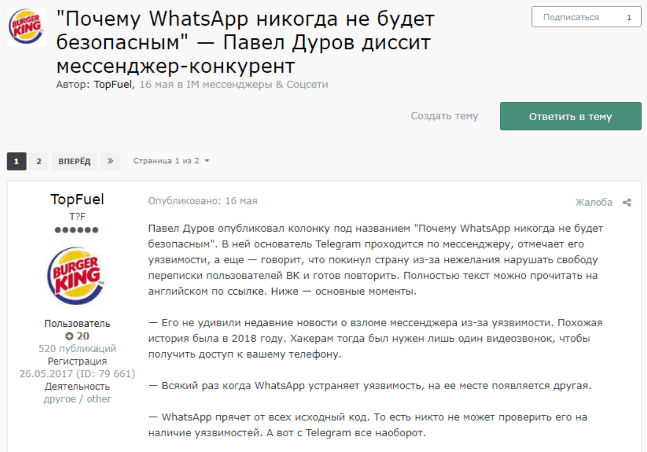Screen dimensions: 647x452
Task: Open IM мессенджеры & Соцсети forum link
Action: (x=257, y=85)
